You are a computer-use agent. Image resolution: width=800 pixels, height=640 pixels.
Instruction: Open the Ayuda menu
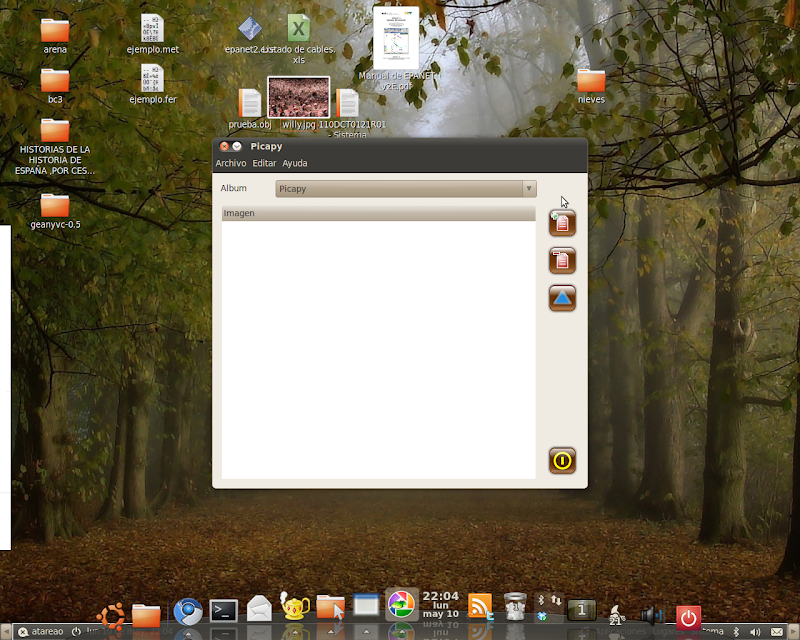(295, 163)
